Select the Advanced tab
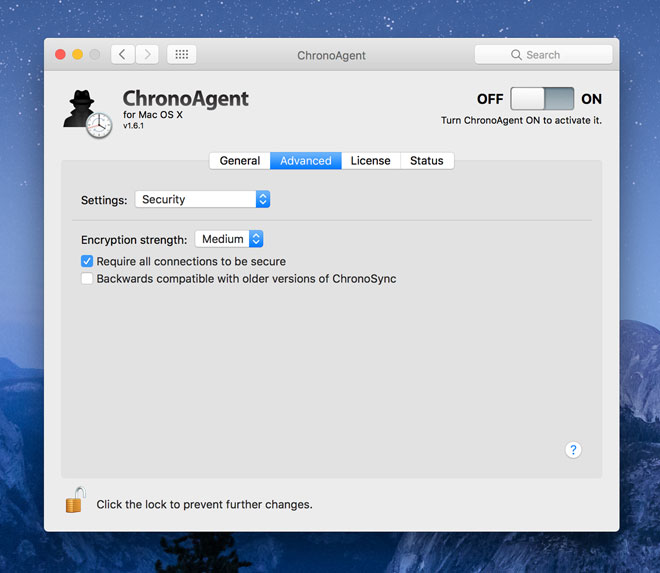Image resolution: width=660 pixels, height=573 pixels. 306,161
